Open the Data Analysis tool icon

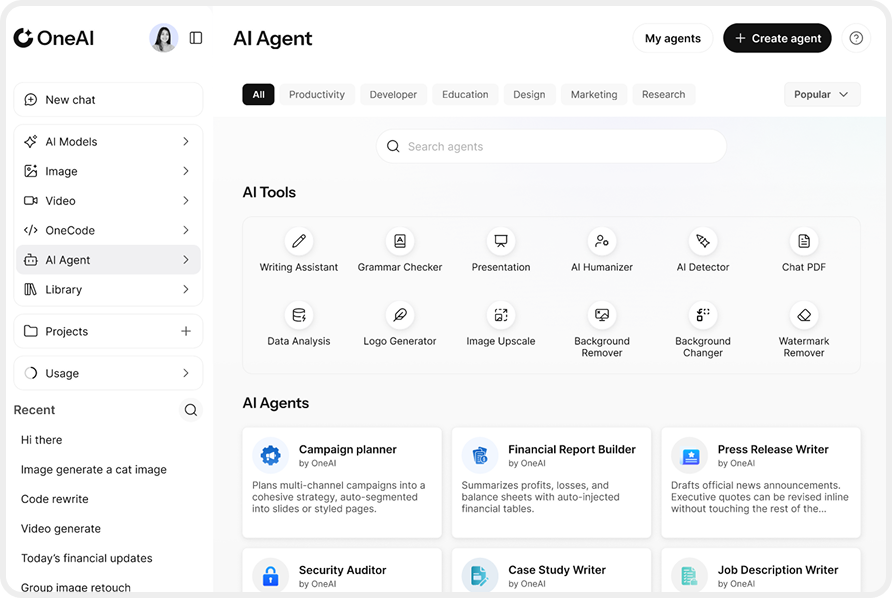pyautogui.click(x=299, y=315)
